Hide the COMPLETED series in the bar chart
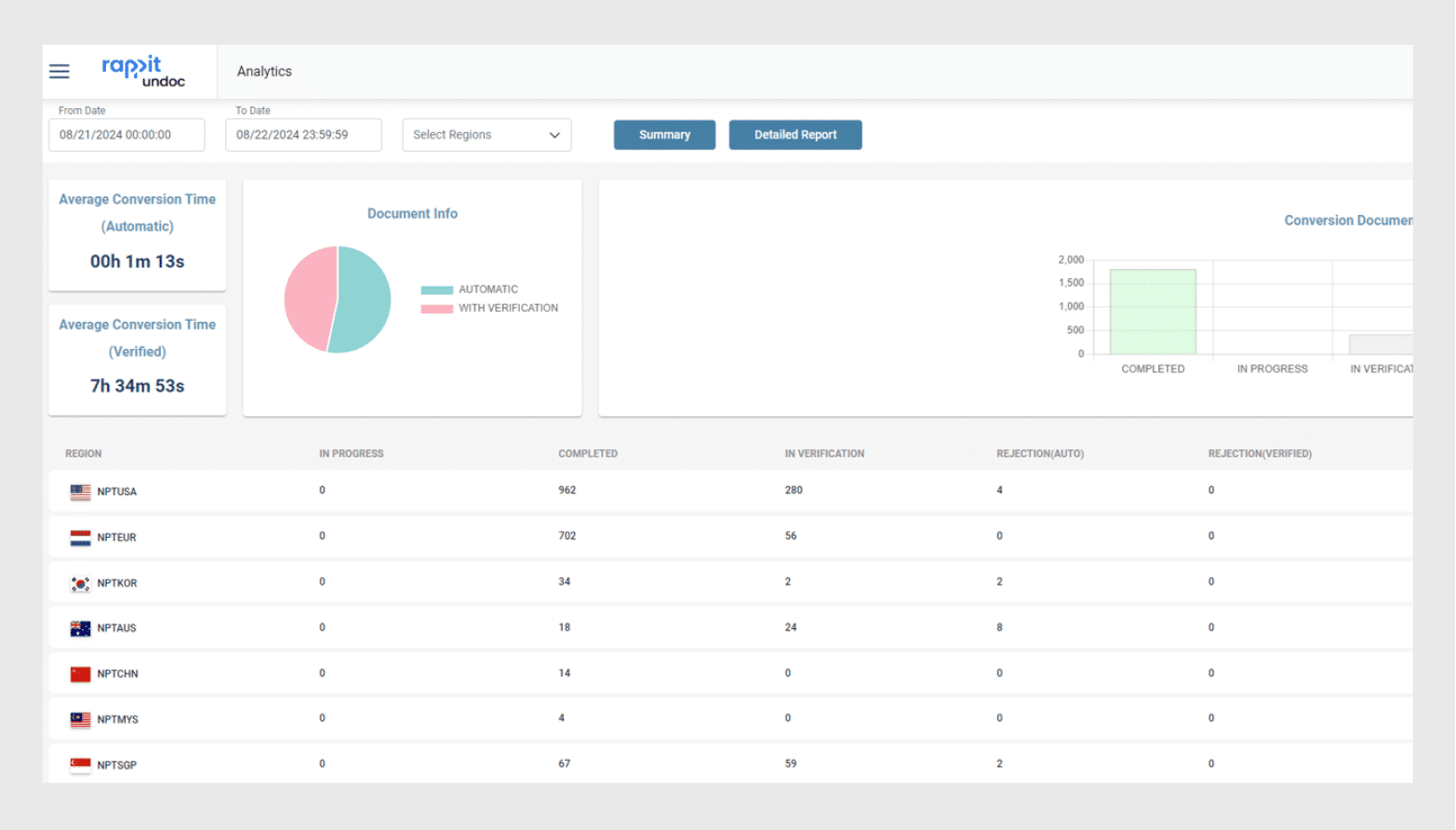 (1153, 368)
